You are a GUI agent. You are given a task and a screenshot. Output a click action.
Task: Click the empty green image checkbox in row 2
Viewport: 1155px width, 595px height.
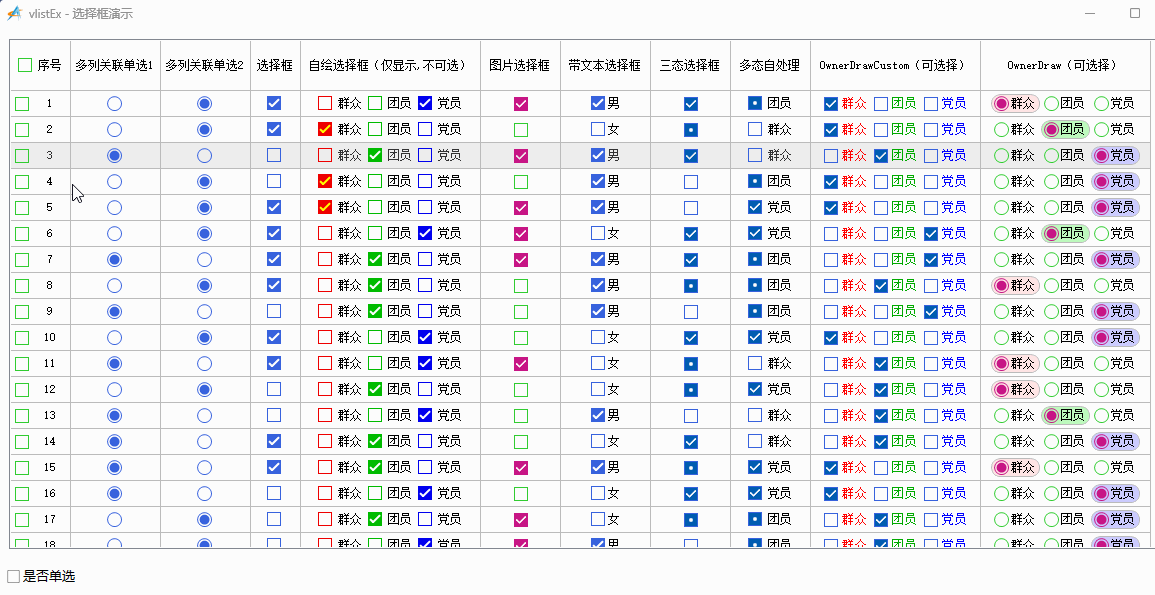520,129
